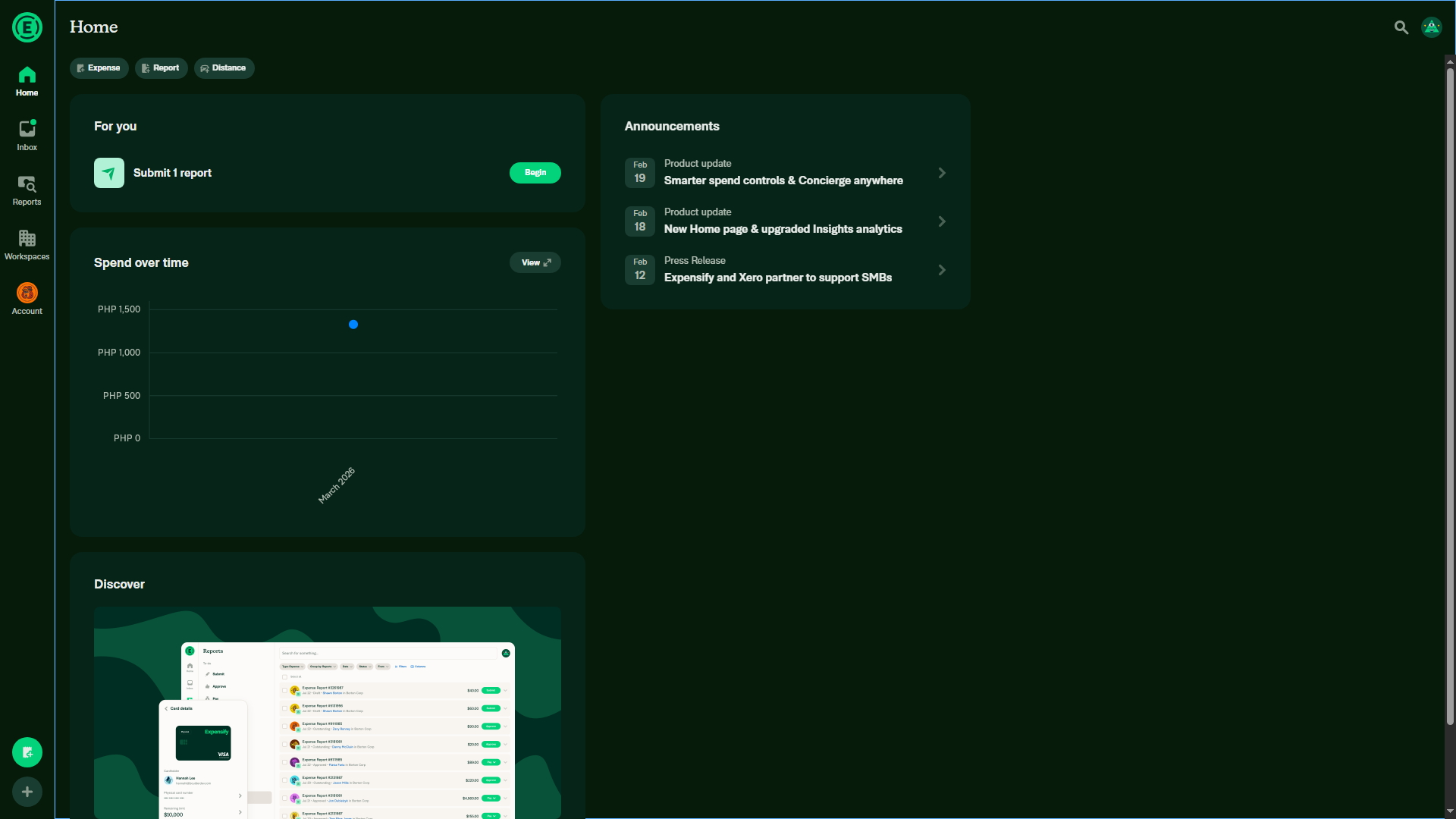Image resolution: width=1456 pixels, height=819 pixels.
Task: Expand Smarter spend controls announcement chevron
Action: pos(942,173)
